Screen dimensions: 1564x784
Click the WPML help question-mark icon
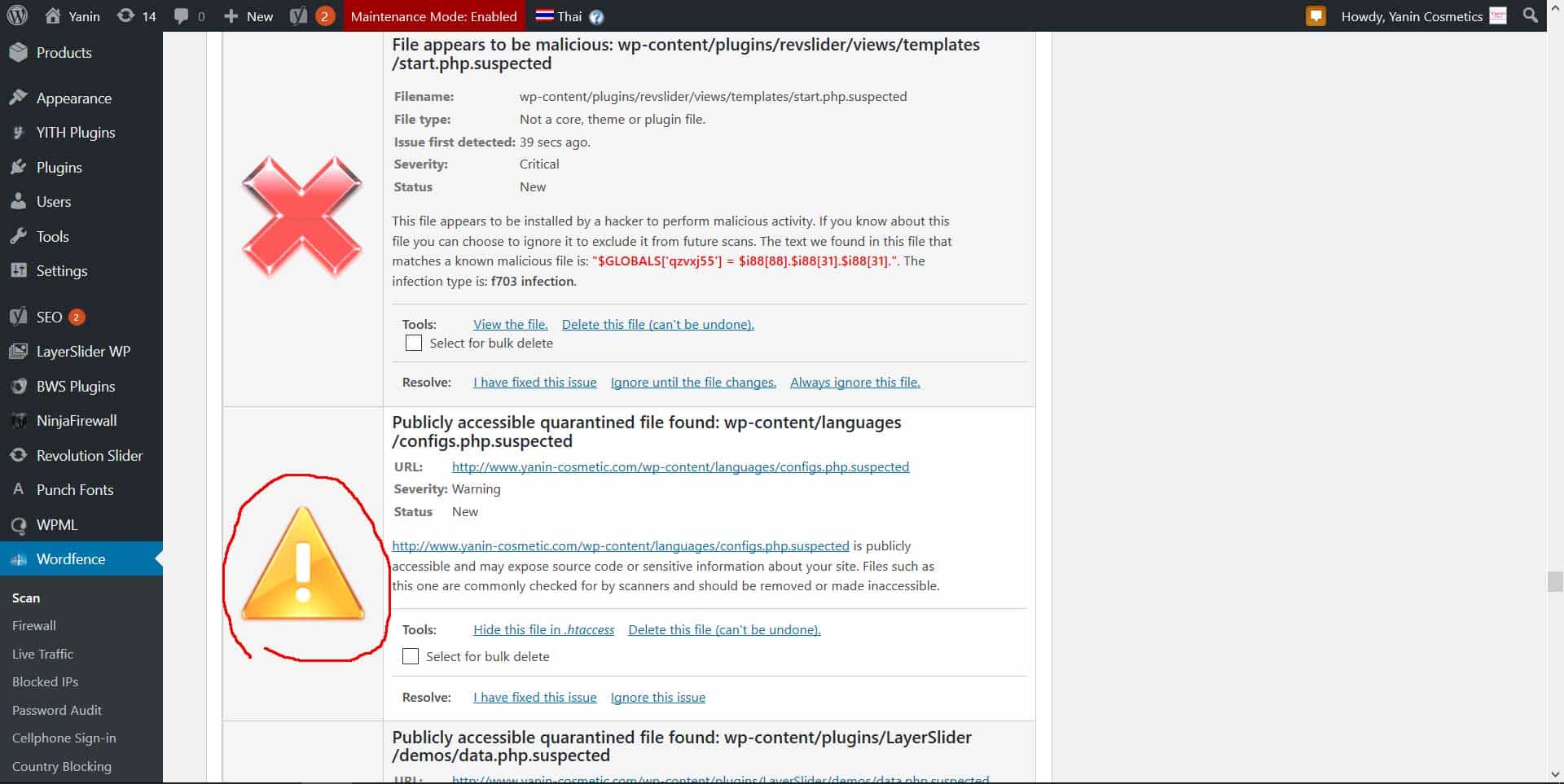pos(596,17)
